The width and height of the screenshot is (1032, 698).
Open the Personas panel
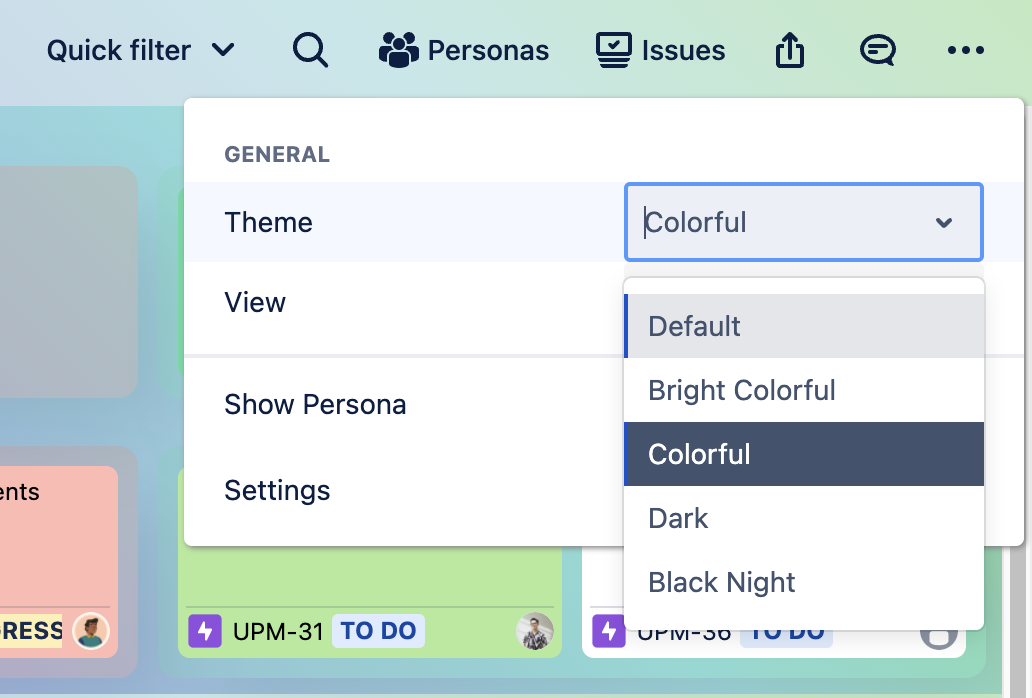[x=464, y=50]
